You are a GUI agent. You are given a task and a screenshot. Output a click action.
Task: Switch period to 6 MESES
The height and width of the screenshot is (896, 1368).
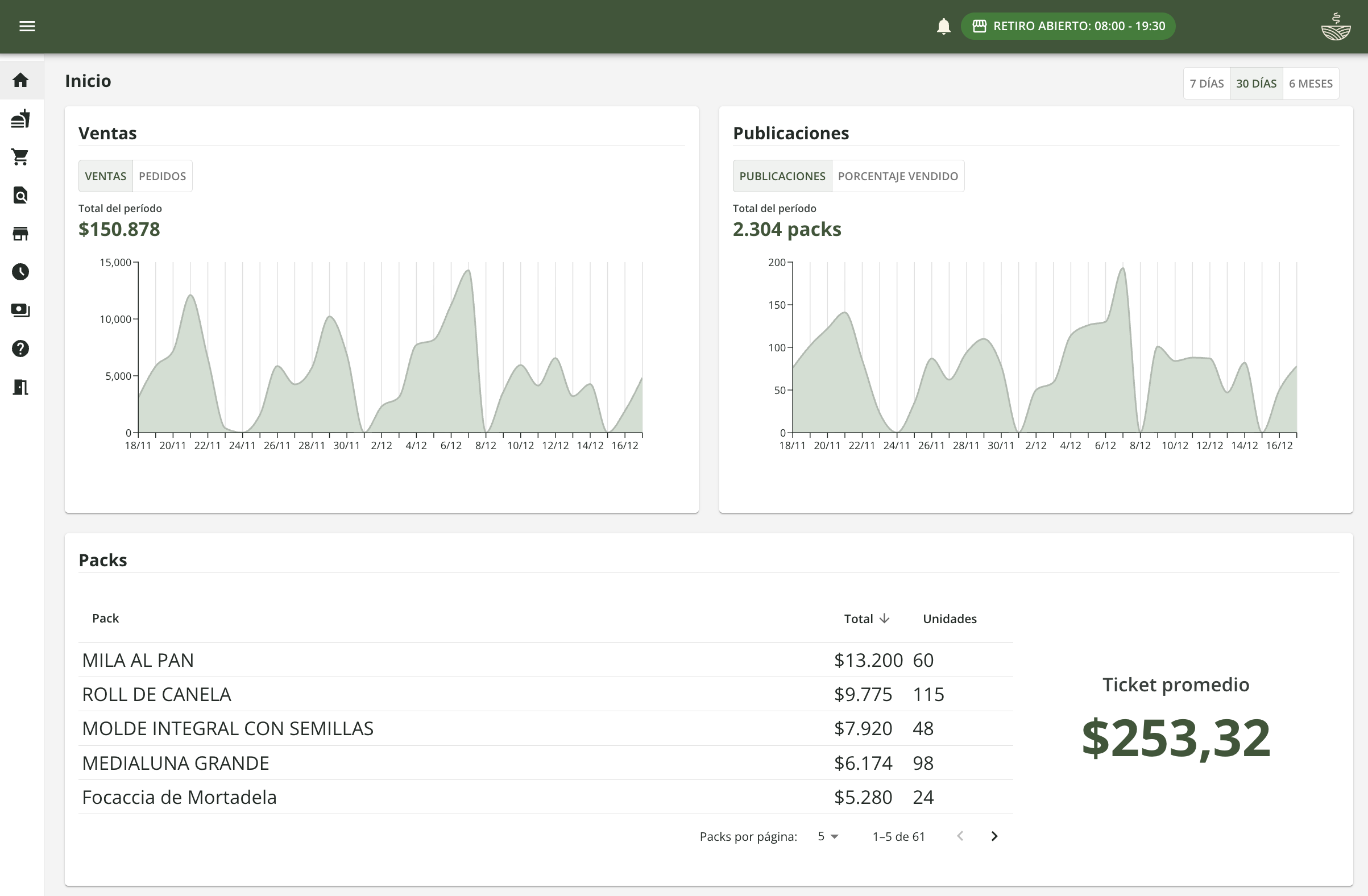pos(1310,84)
